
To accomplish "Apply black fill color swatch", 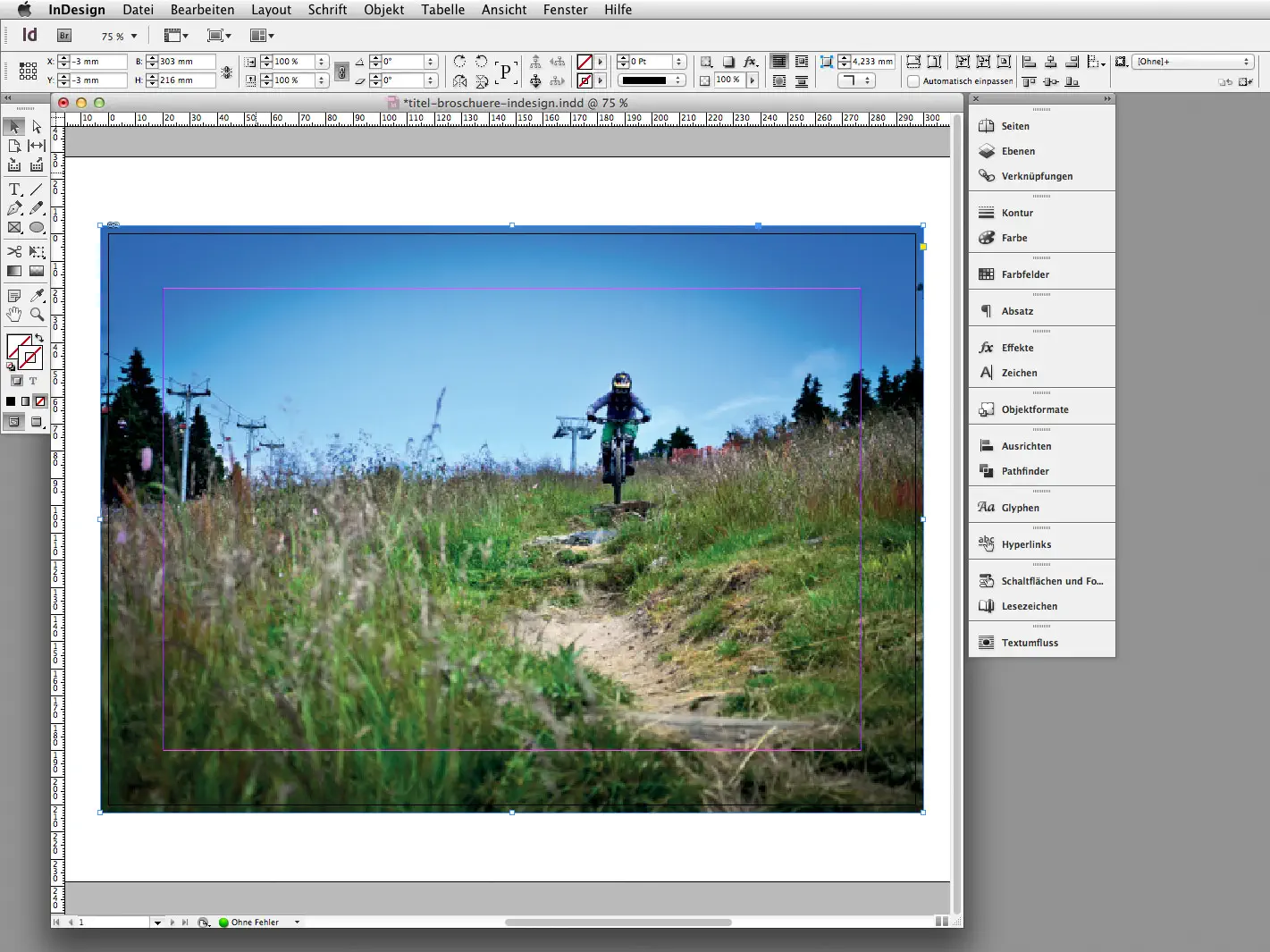I will click(x=11, y=400).
